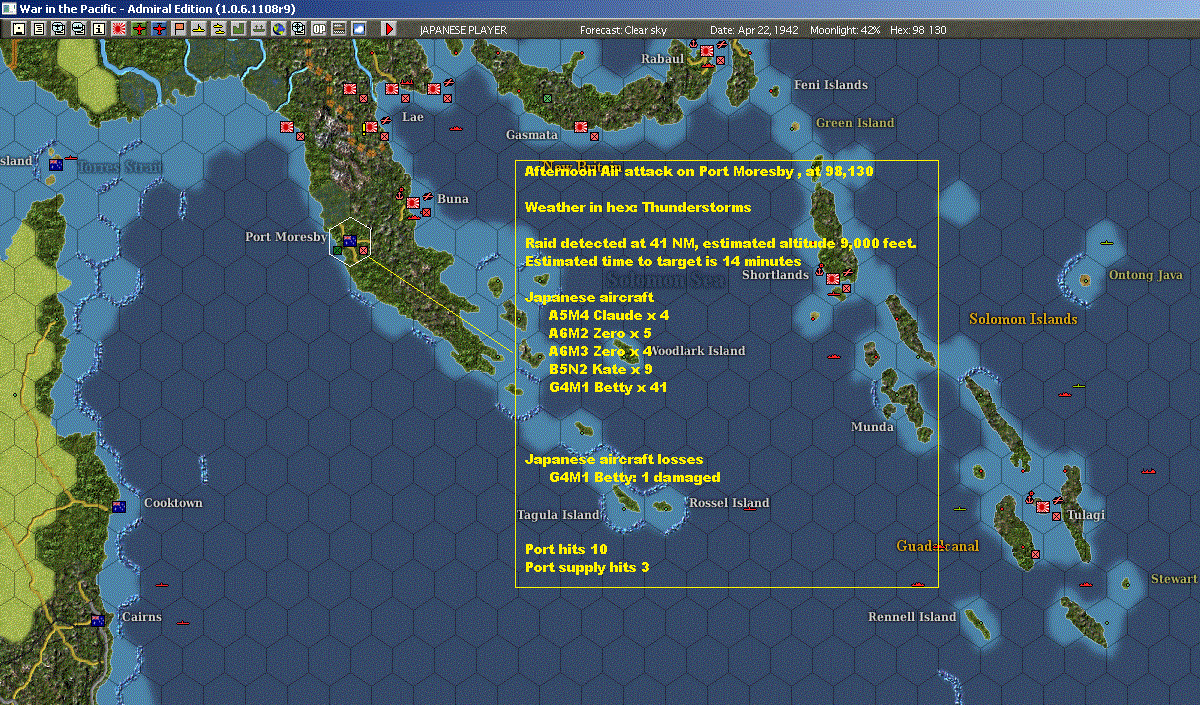Select the Japanese base icon at Buna

(x=413, y=203)
